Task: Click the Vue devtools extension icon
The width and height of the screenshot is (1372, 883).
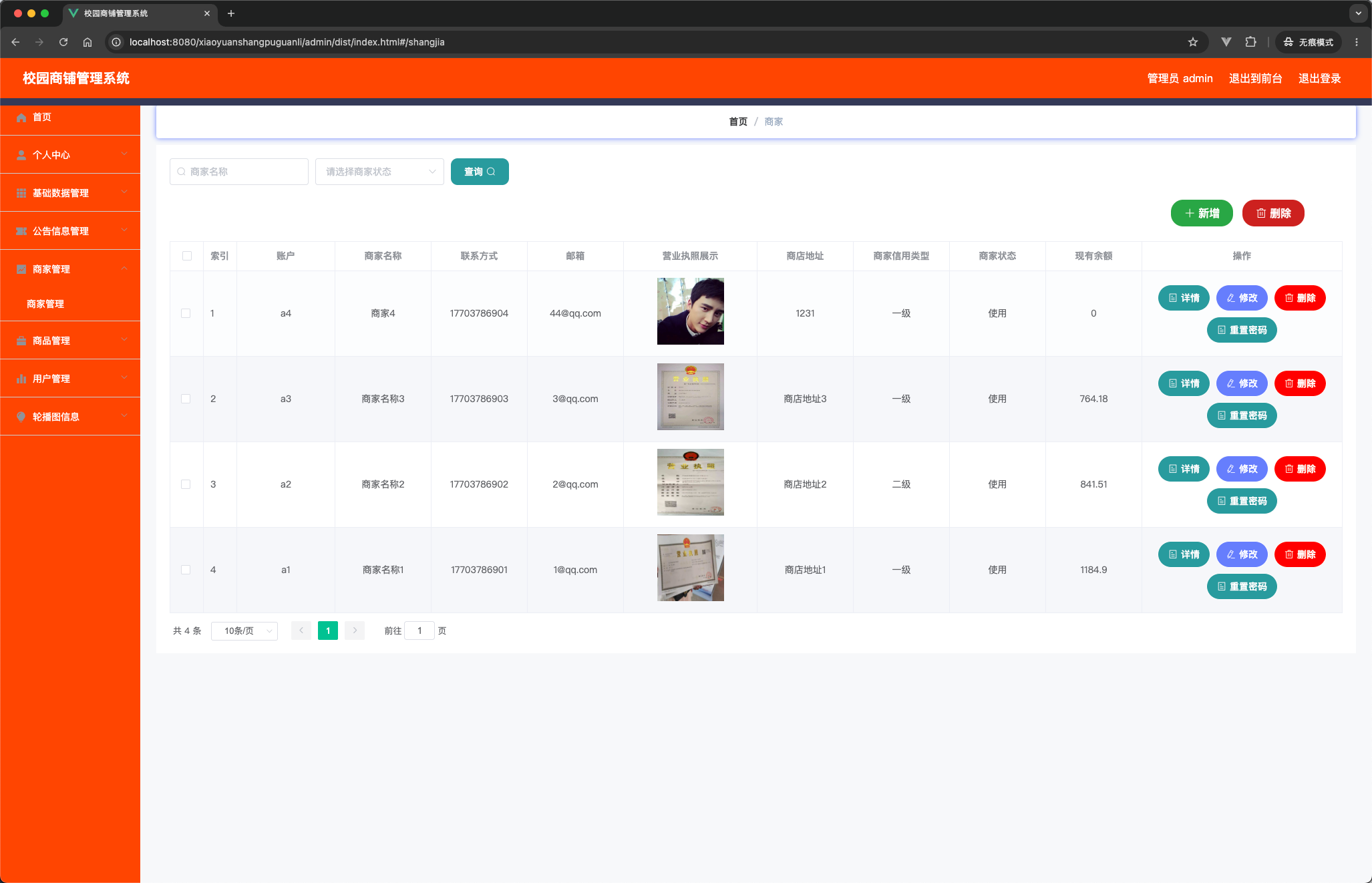Action: [x=1226, y=42]
